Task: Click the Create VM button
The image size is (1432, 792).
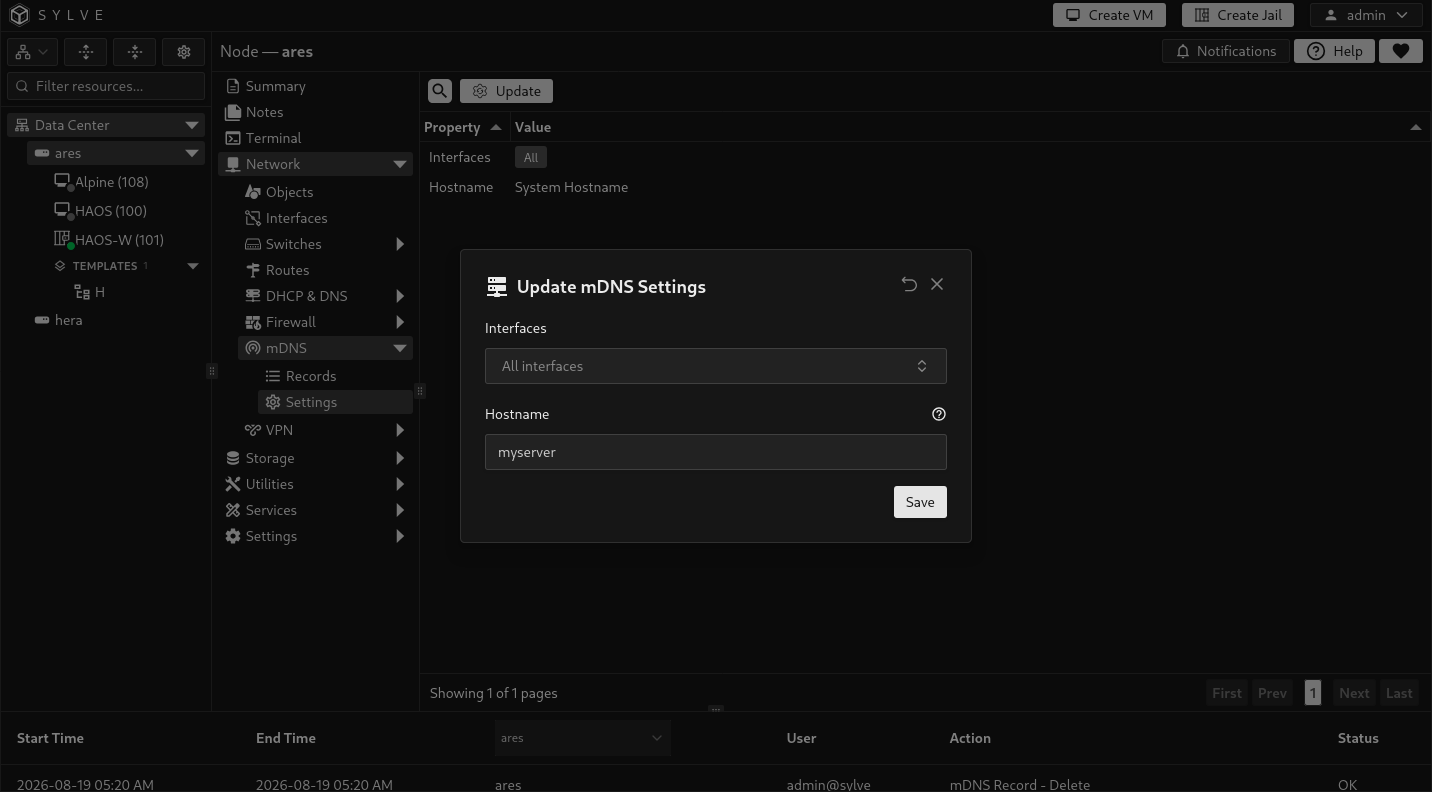Action: pos(1109,15)
